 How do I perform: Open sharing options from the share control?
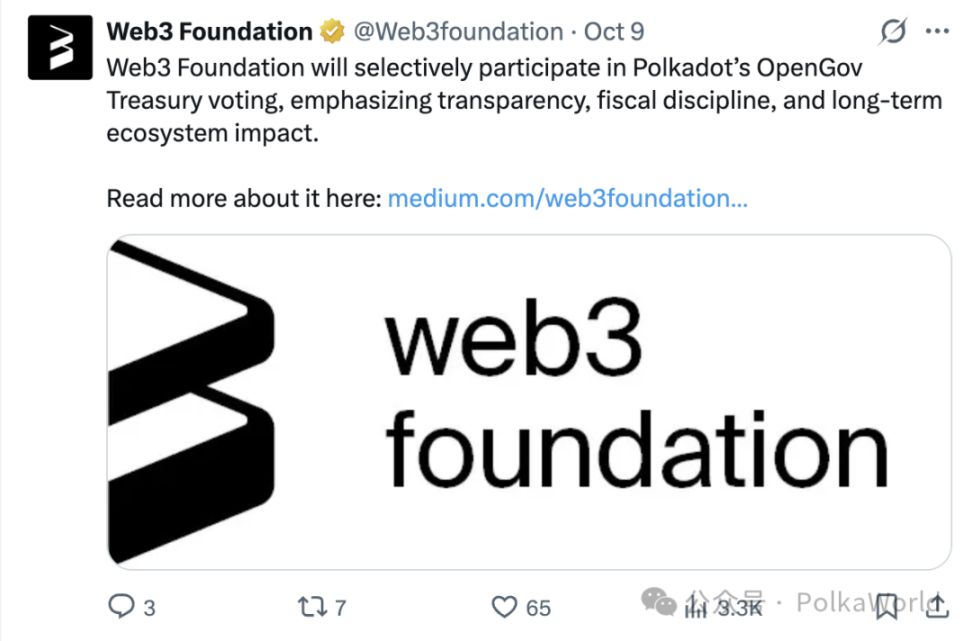(937, 606)
